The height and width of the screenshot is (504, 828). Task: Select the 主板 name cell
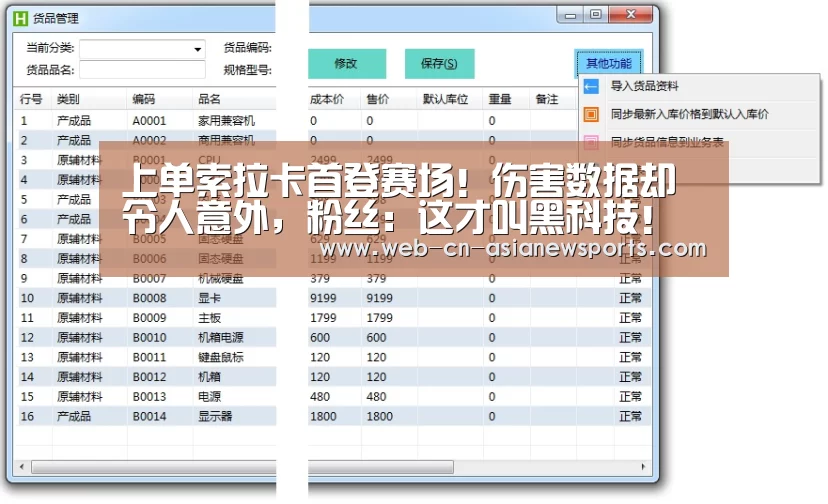coord(209,318)
